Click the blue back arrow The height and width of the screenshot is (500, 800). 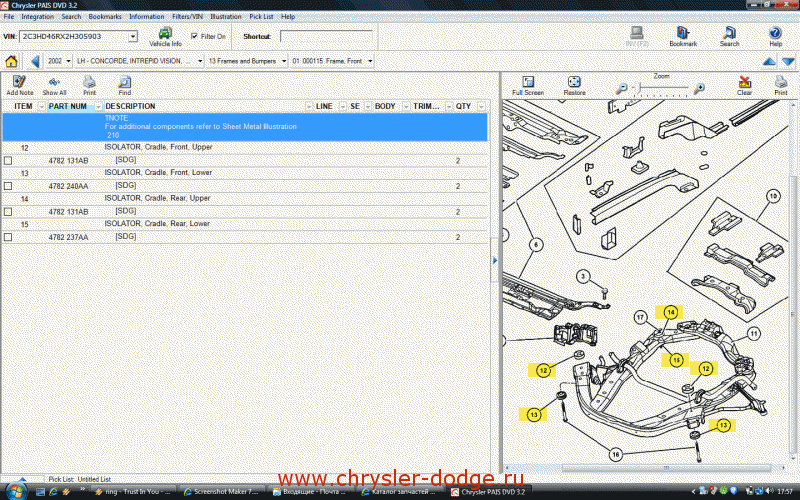tap(35, 61)
